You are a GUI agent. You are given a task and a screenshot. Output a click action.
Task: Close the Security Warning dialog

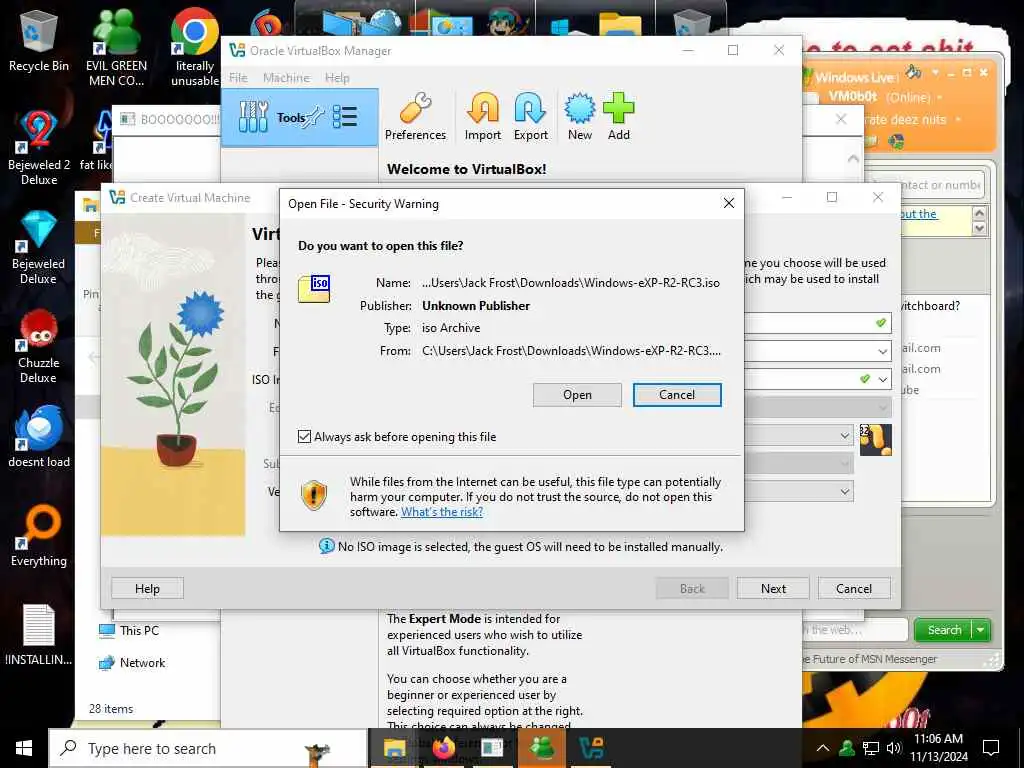729,204
